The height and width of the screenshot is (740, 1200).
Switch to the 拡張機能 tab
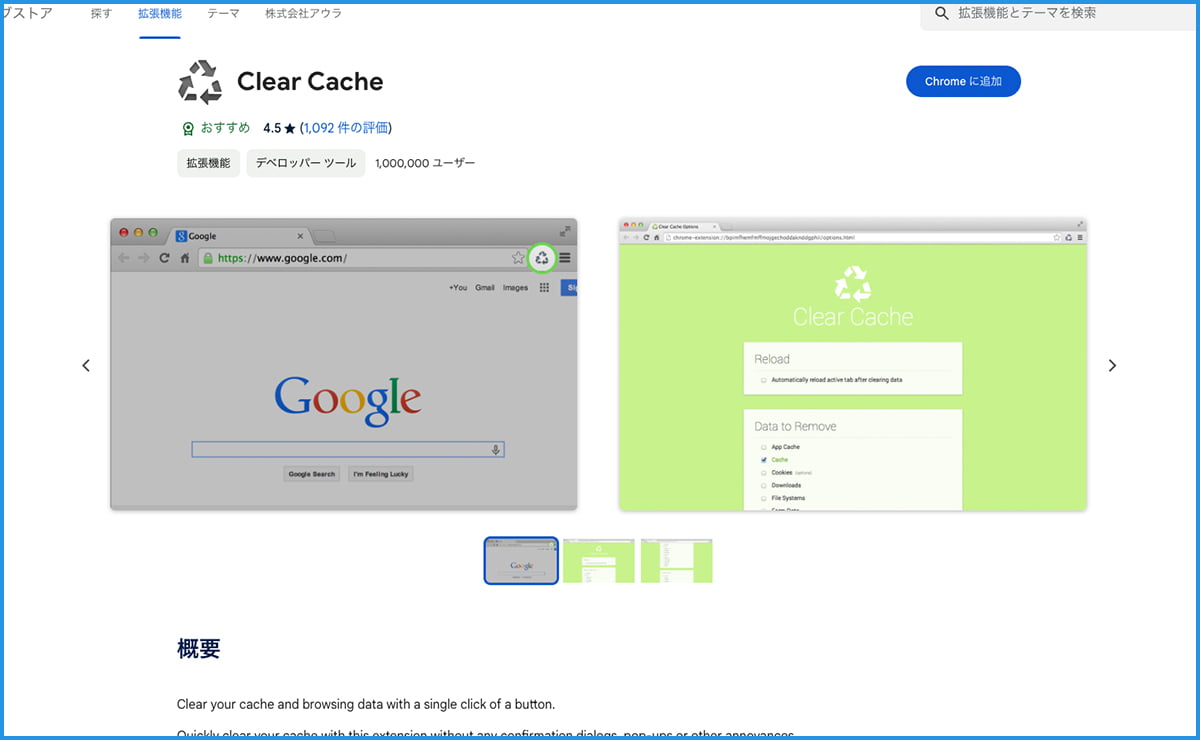click(160, 14)
